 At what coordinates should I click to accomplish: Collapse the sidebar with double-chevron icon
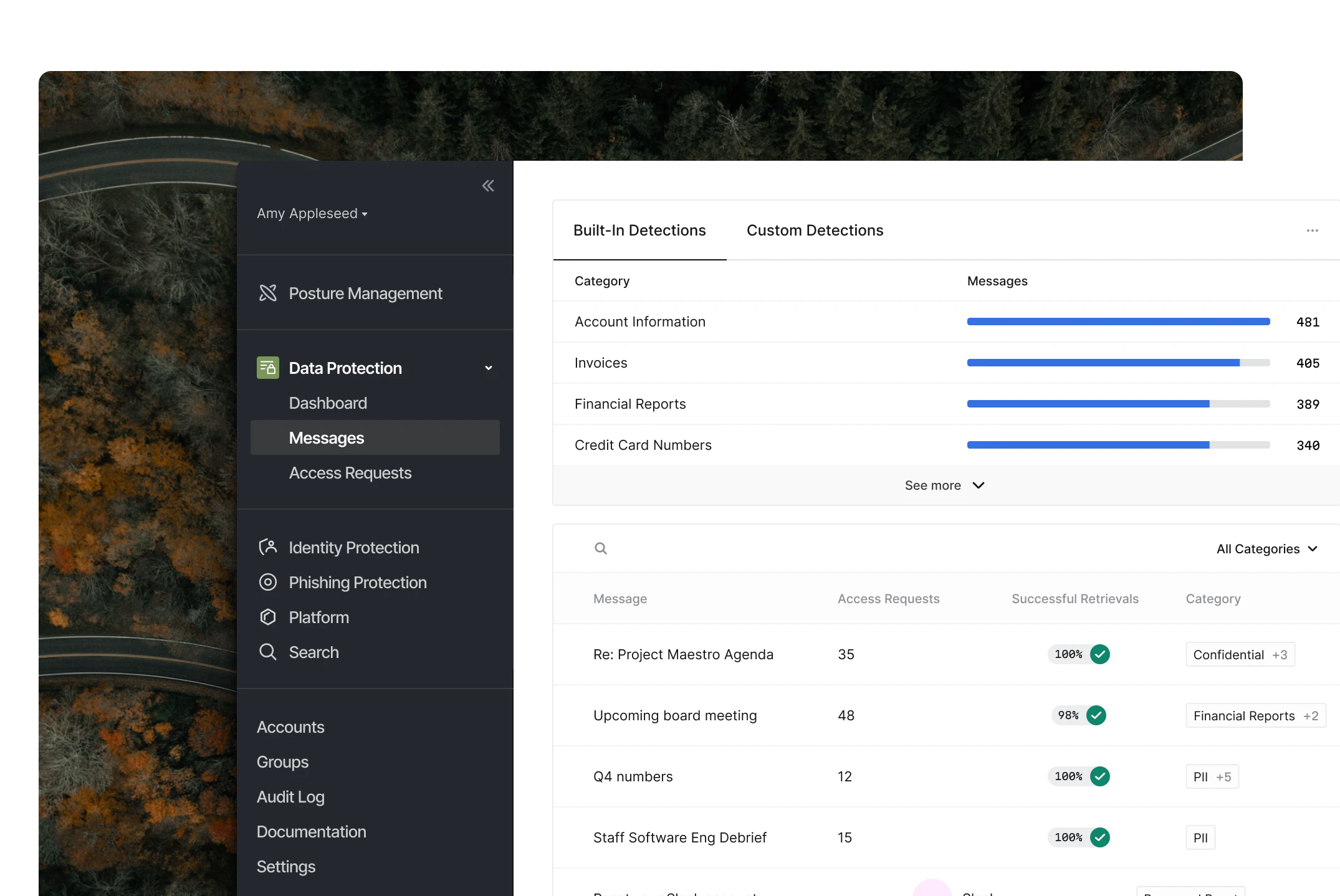[x=487, y=185]
